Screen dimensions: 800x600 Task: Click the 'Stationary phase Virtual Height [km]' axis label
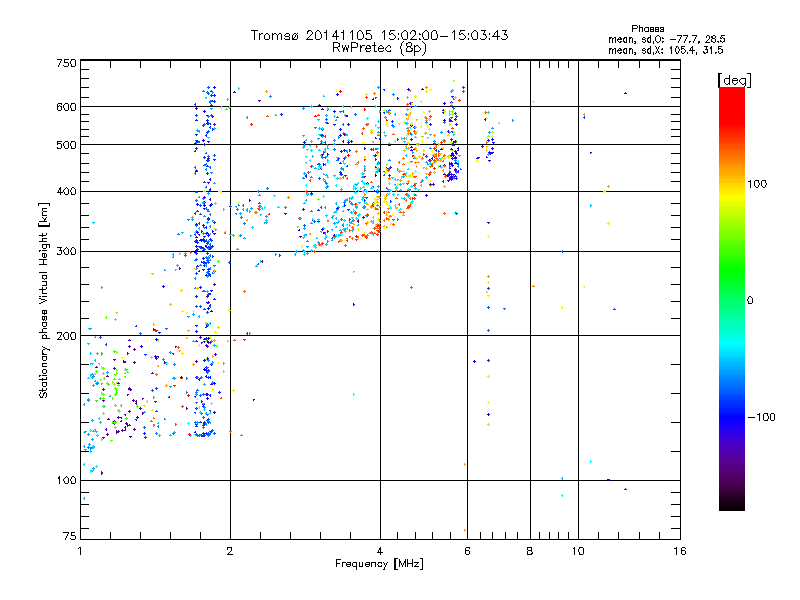(x=43, y=301)
